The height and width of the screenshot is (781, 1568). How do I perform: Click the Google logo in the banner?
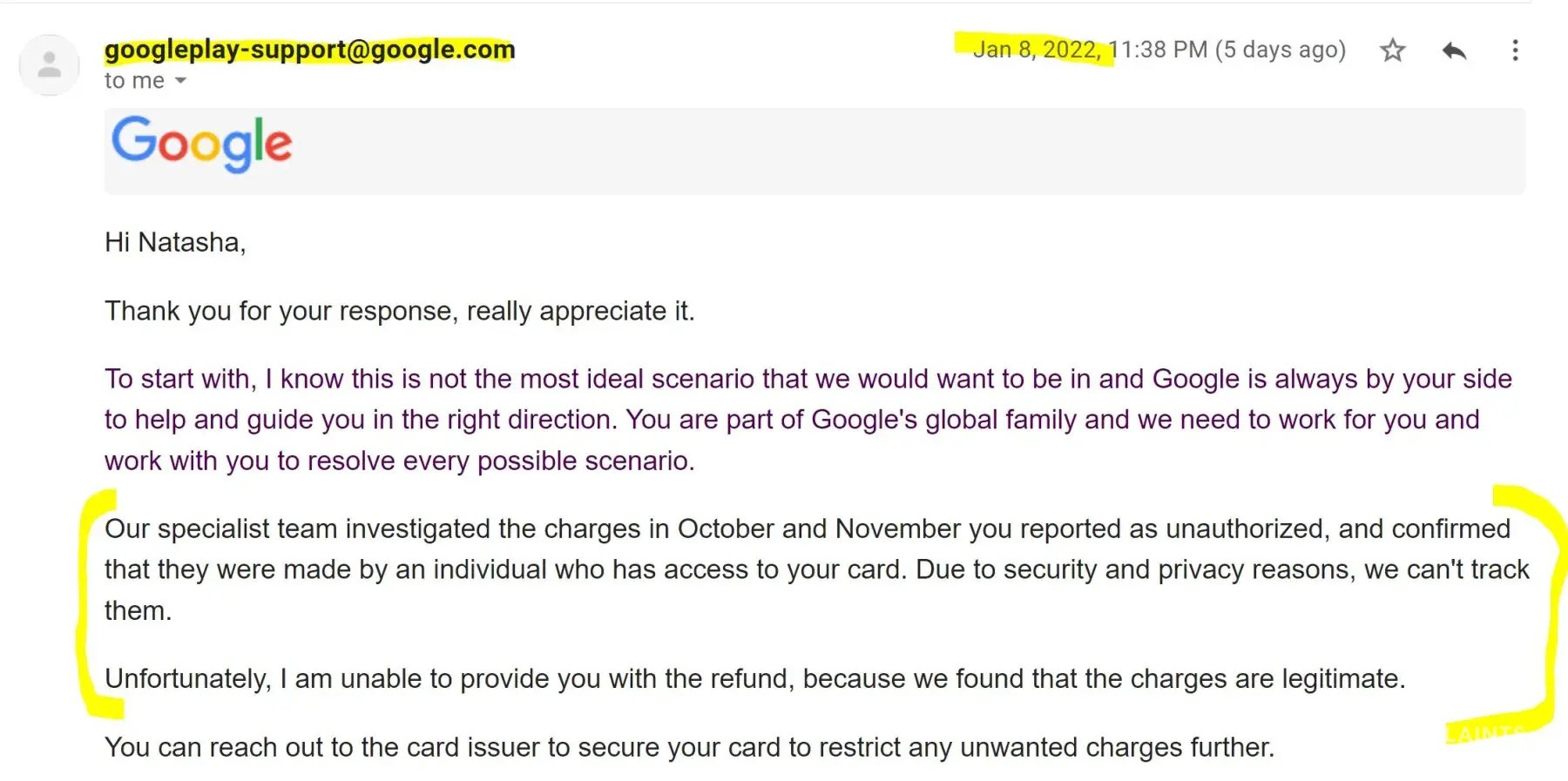[x=202, y=144]
